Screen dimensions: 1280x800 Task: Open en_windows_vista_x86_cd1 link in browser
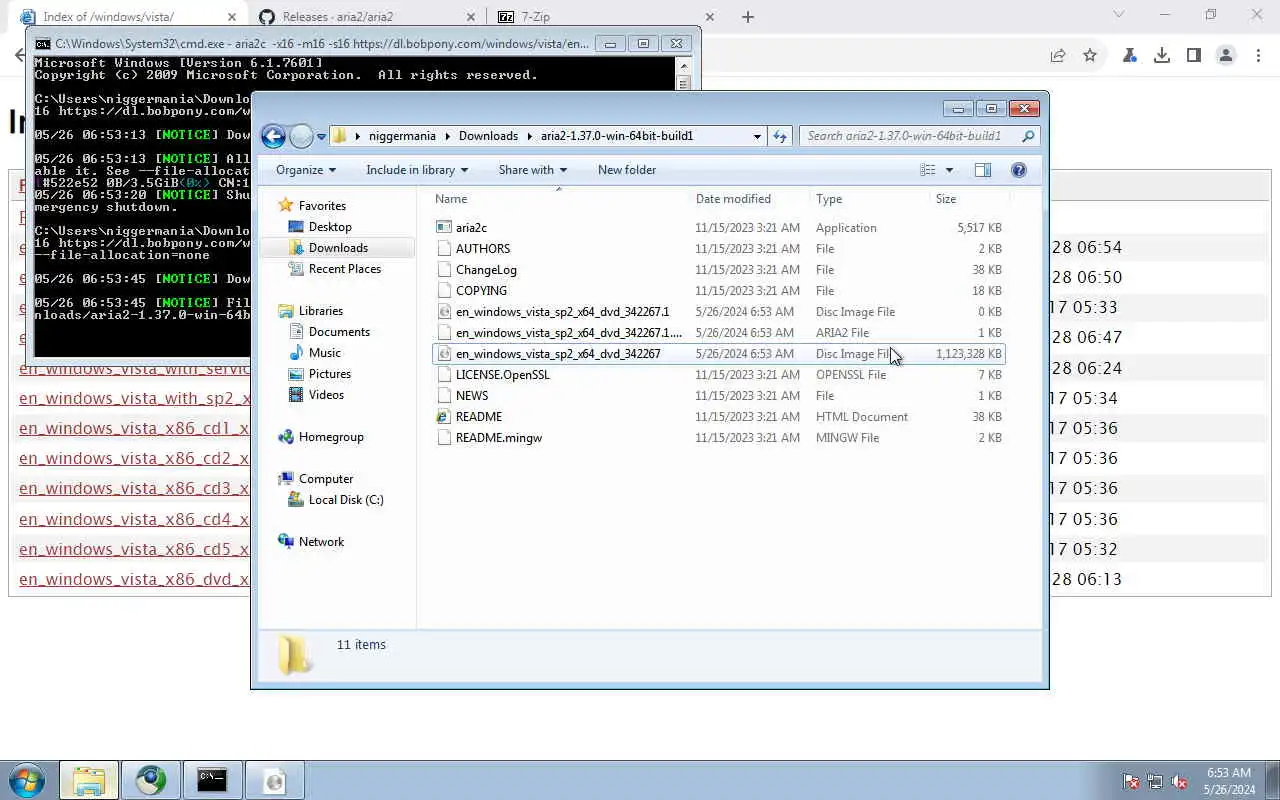click(134, 429)
